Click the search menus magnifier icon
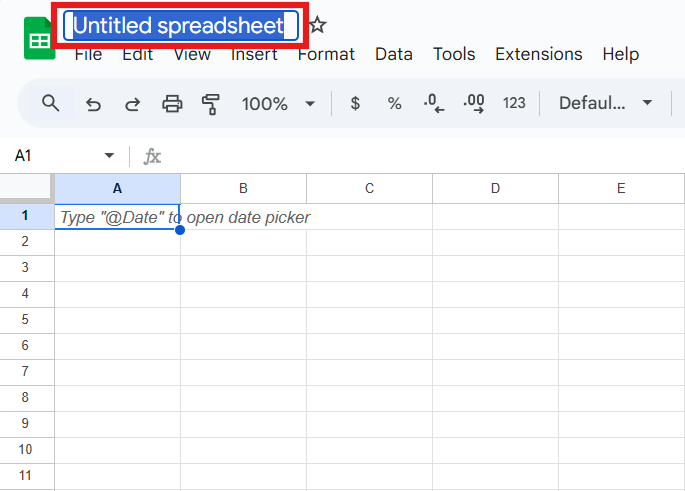 point(50,103)
